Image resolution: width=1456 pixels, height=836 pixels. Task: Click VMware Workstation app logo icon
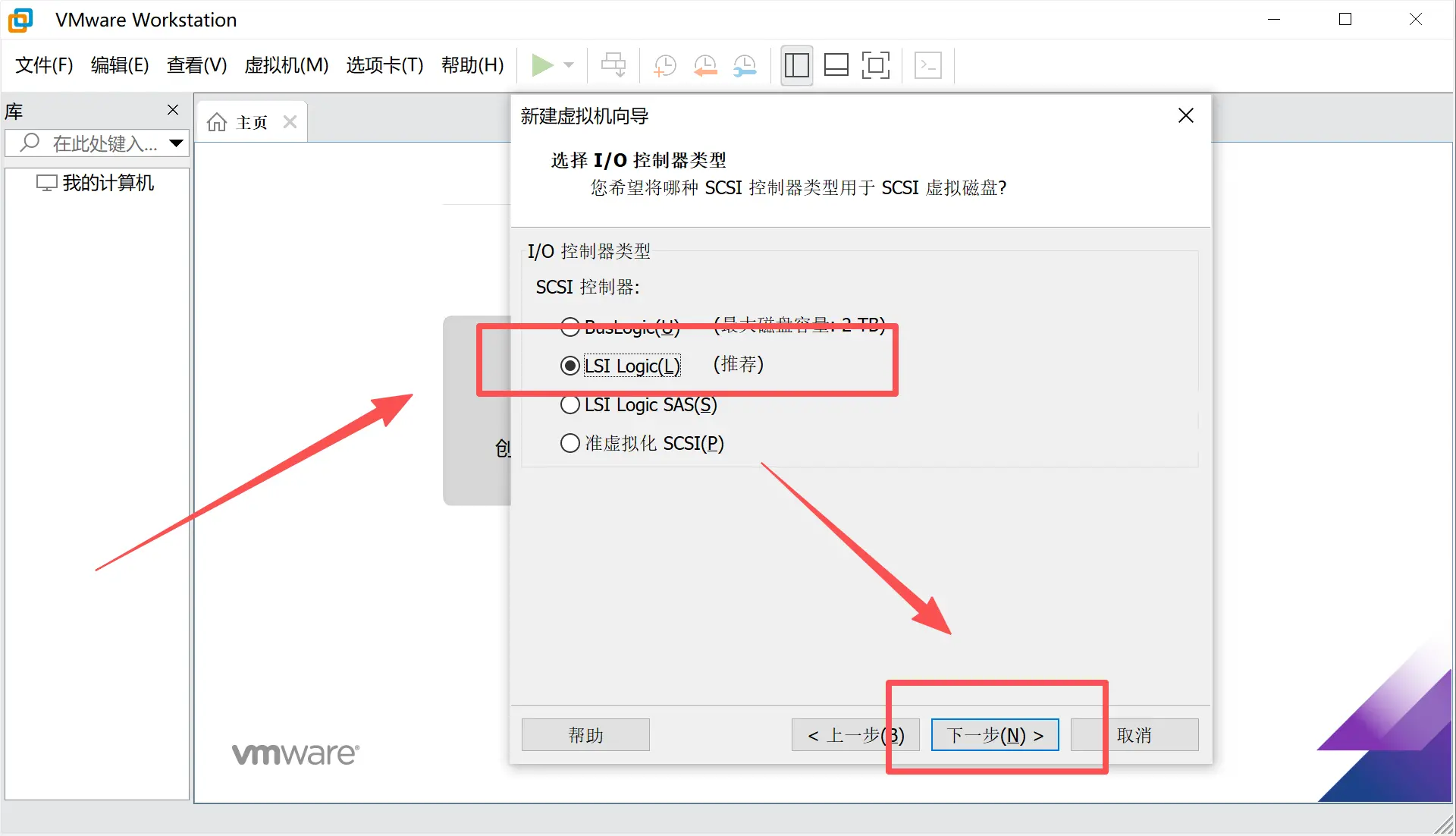point(20,20)
